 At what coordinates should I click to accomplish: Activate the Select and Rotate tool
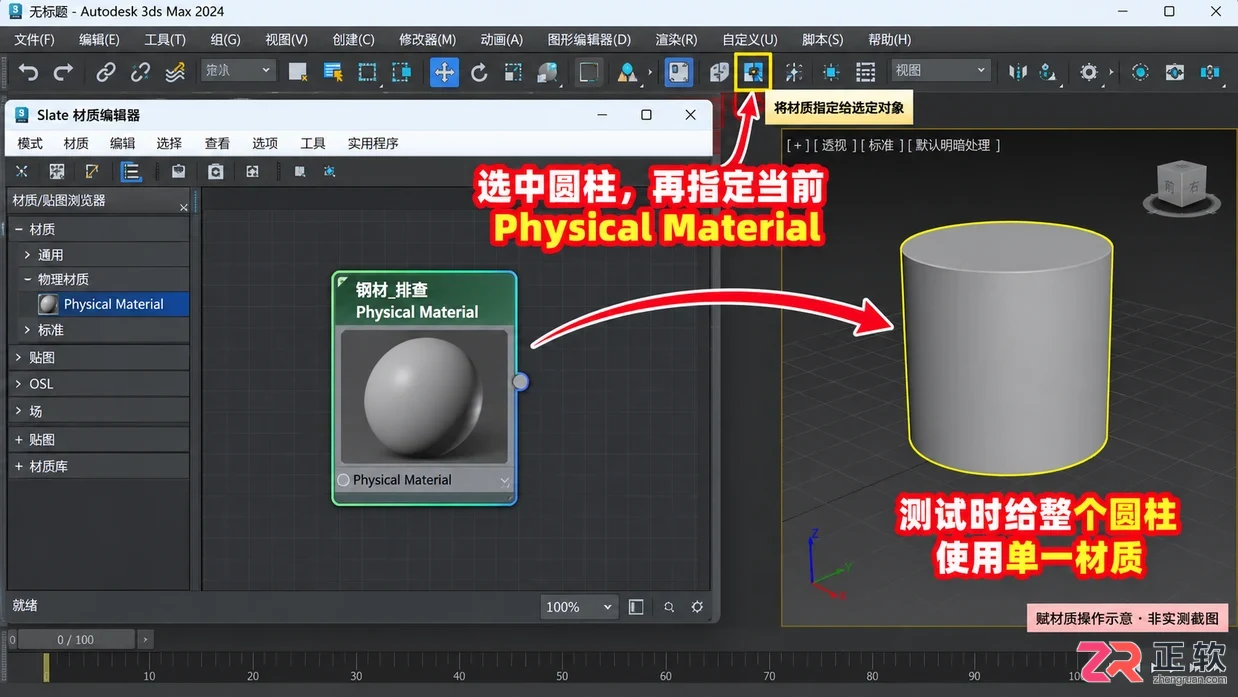[479, 72]
